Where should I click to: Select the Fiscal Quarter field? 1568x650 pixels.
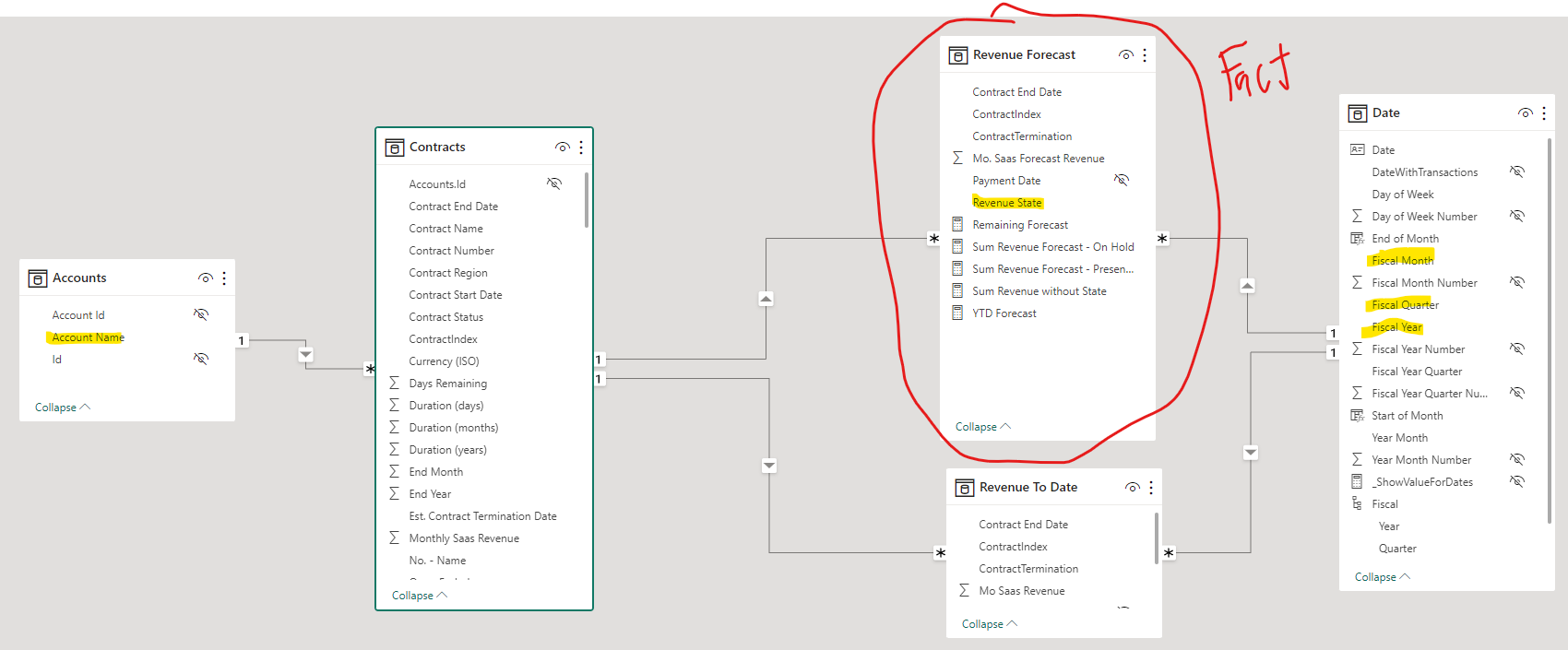click(x=1405, y=305)
